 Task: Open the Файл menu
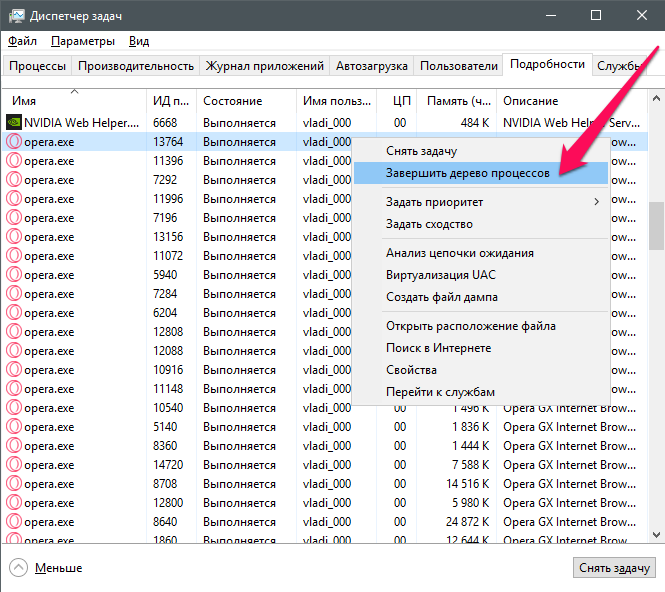coord(22,41)
